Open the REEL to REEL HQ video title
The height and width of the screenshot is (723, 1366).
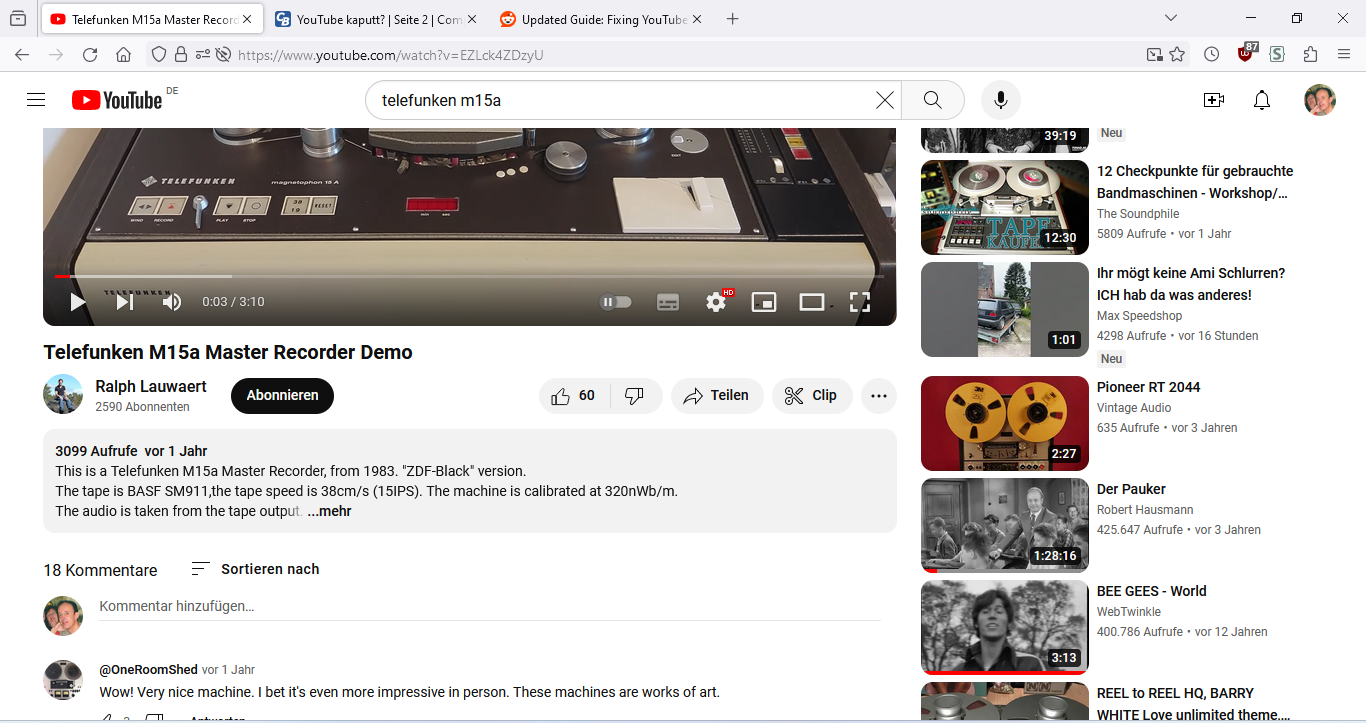click(1193, 704)
